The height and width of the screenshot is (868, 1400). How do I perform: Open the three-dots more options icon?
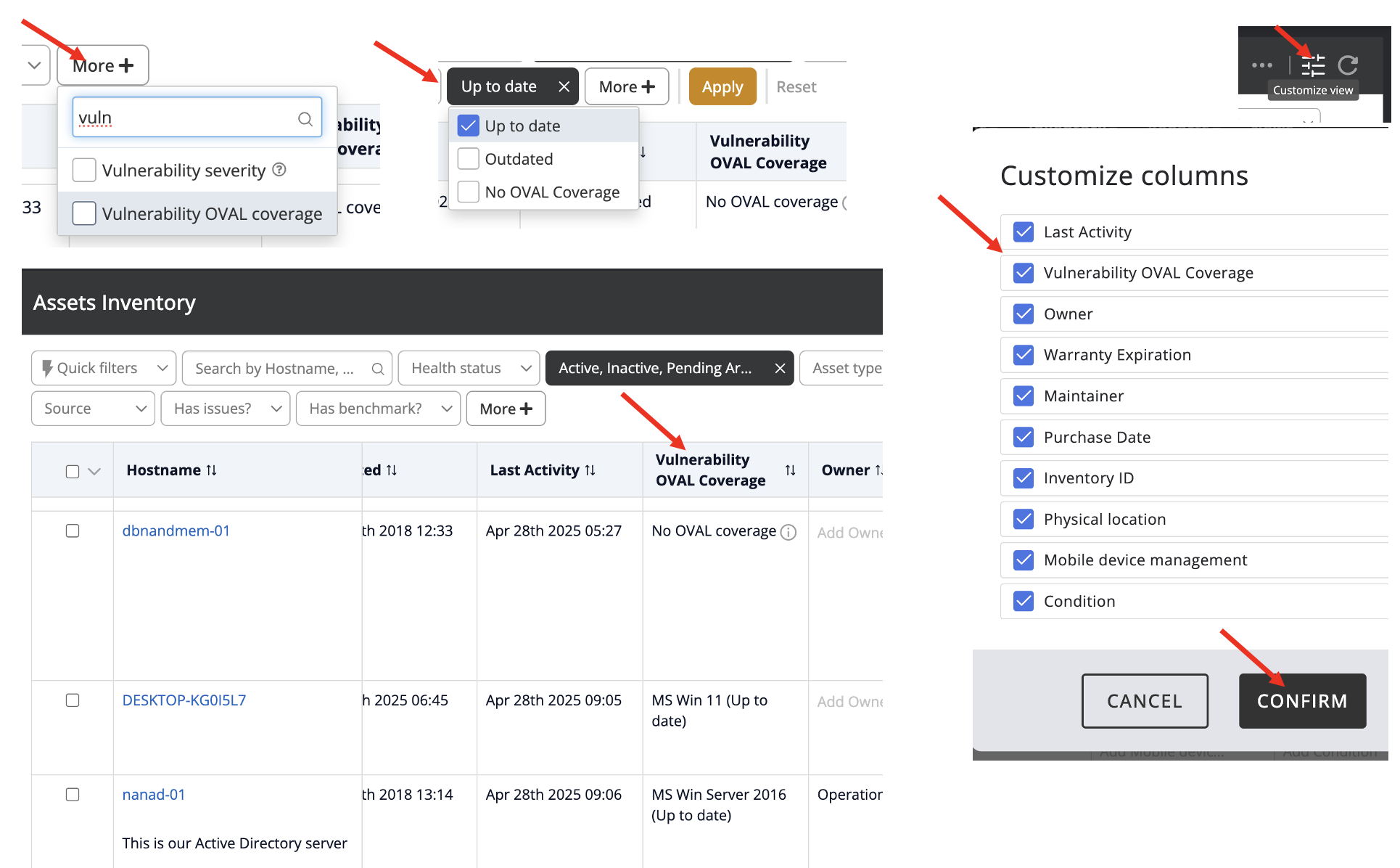1261,65
